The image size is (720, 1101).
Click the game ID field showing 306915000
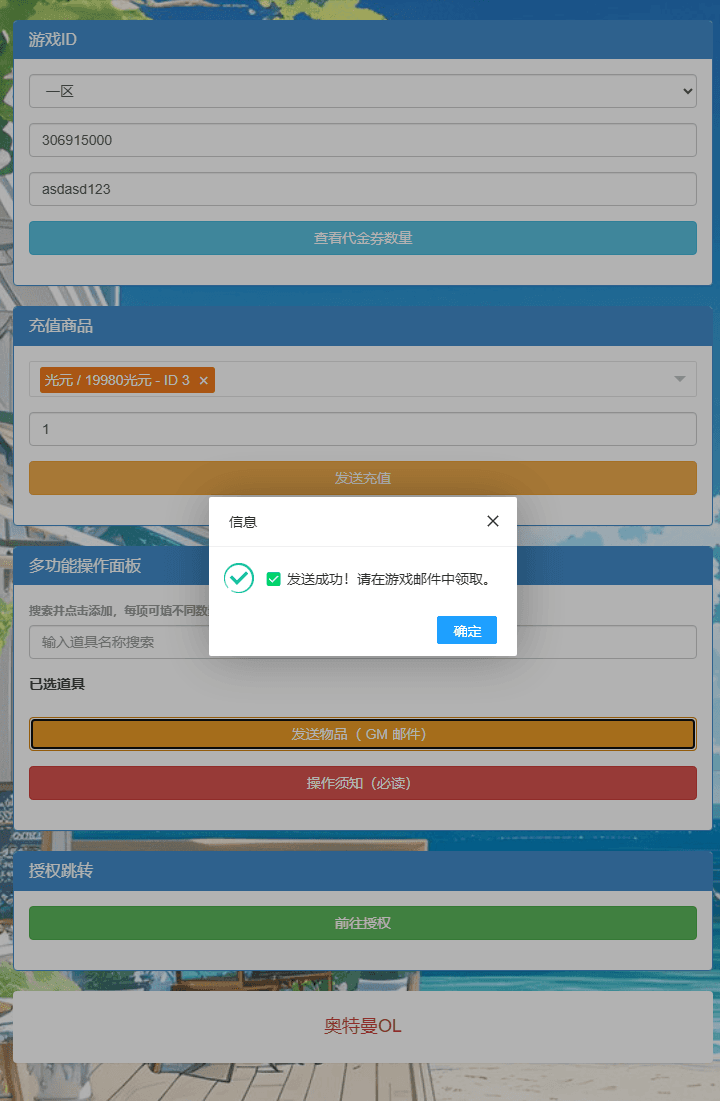tap(362, 140)
